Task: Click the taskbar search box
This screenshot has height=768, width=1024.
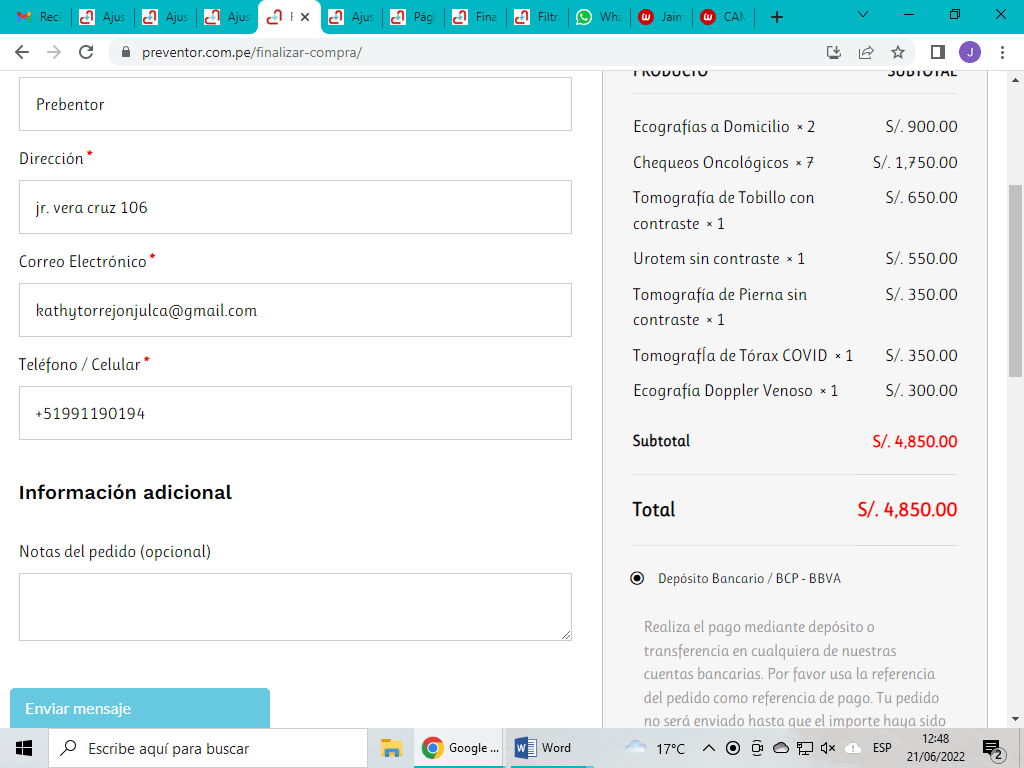Action: pos(208,748)
